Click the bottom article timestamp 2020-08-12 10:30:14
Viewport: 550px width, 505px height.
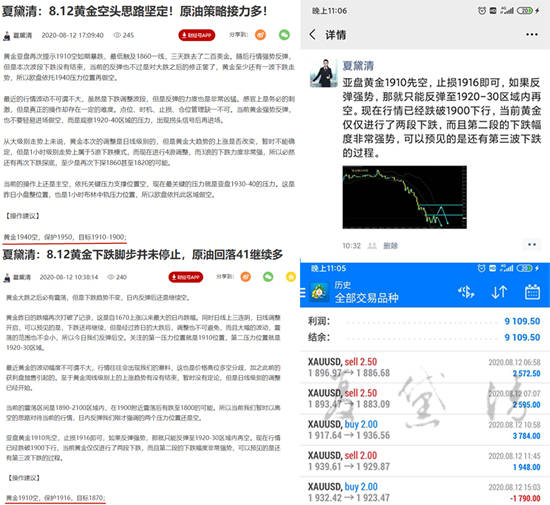pos(69,277)
